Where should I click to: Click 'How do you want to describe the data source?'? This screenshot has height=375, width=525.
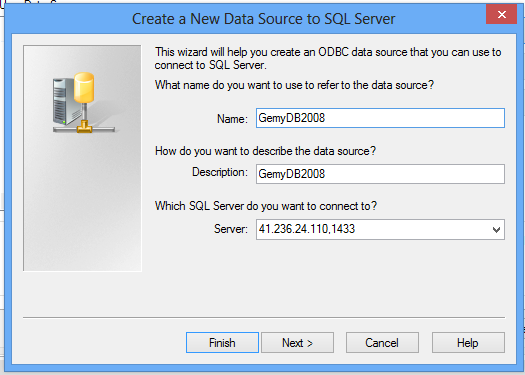point(265,151)
